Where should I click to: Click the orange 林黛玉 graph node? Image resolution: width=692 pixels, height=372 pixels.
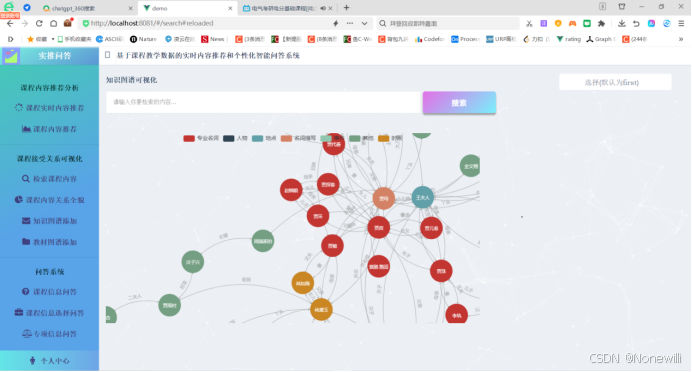[321, 310]
